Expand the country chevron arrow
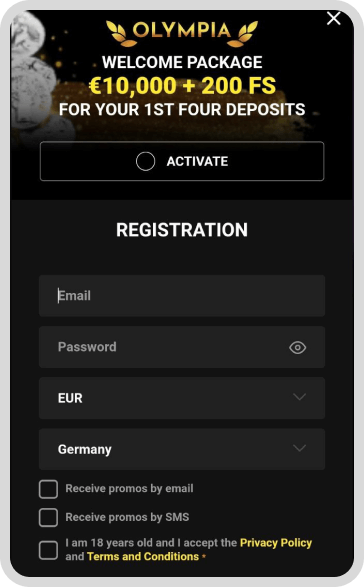 coord(300,448)
